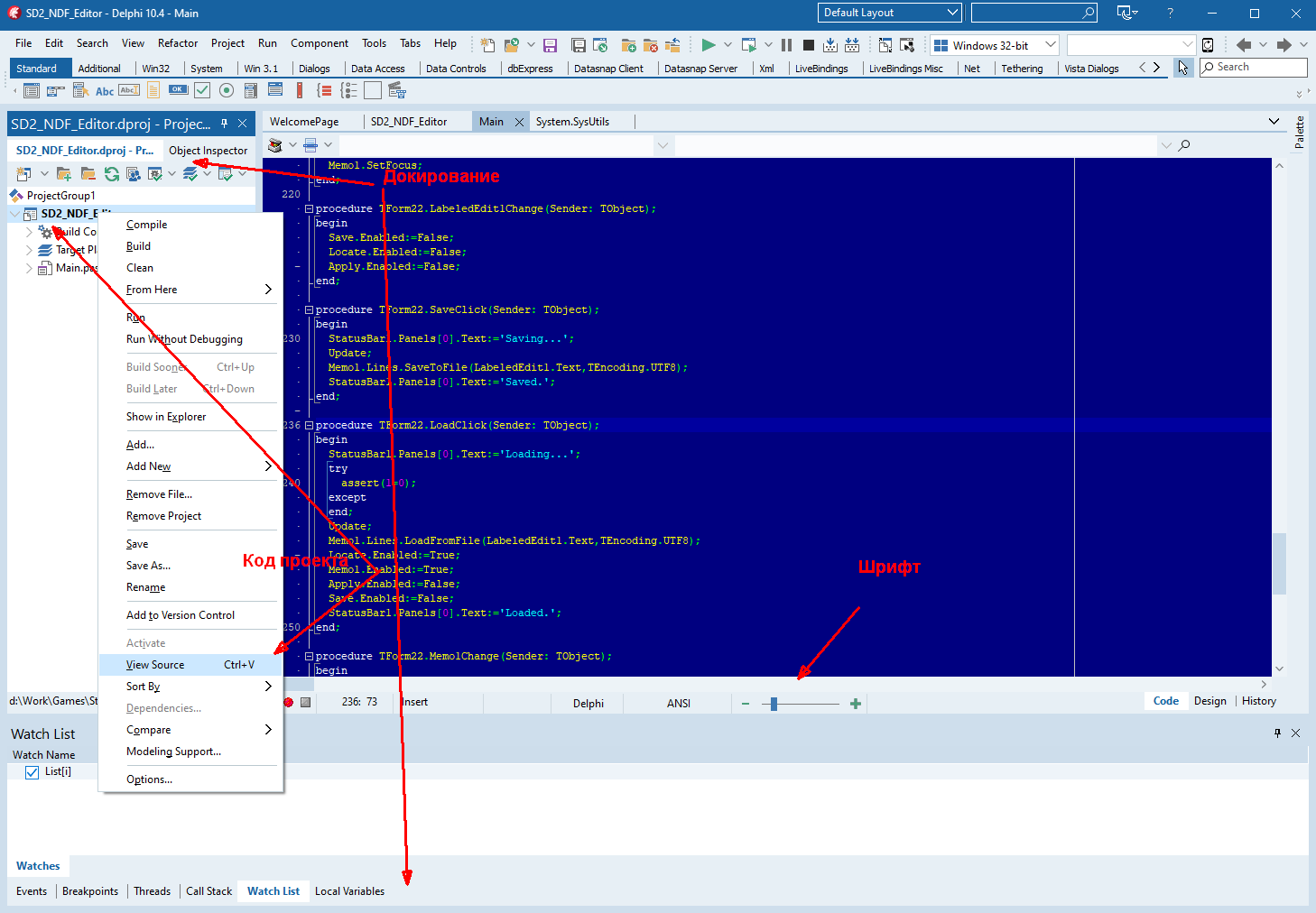Switch to Design view tab
This screenshot has height=913, width=1316.
(x=1209, y=701)
